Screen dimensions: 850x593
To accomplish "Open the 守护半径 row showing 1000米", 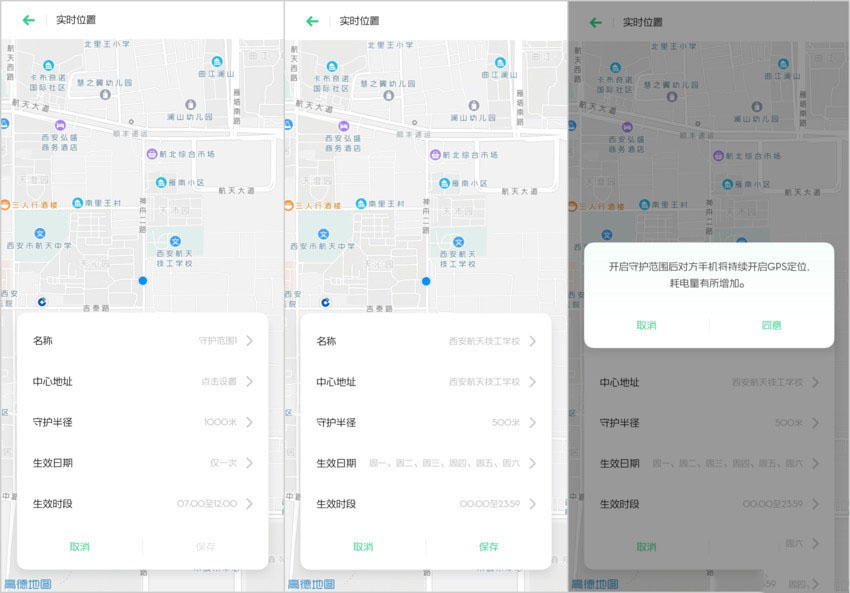I will point(142,422).
